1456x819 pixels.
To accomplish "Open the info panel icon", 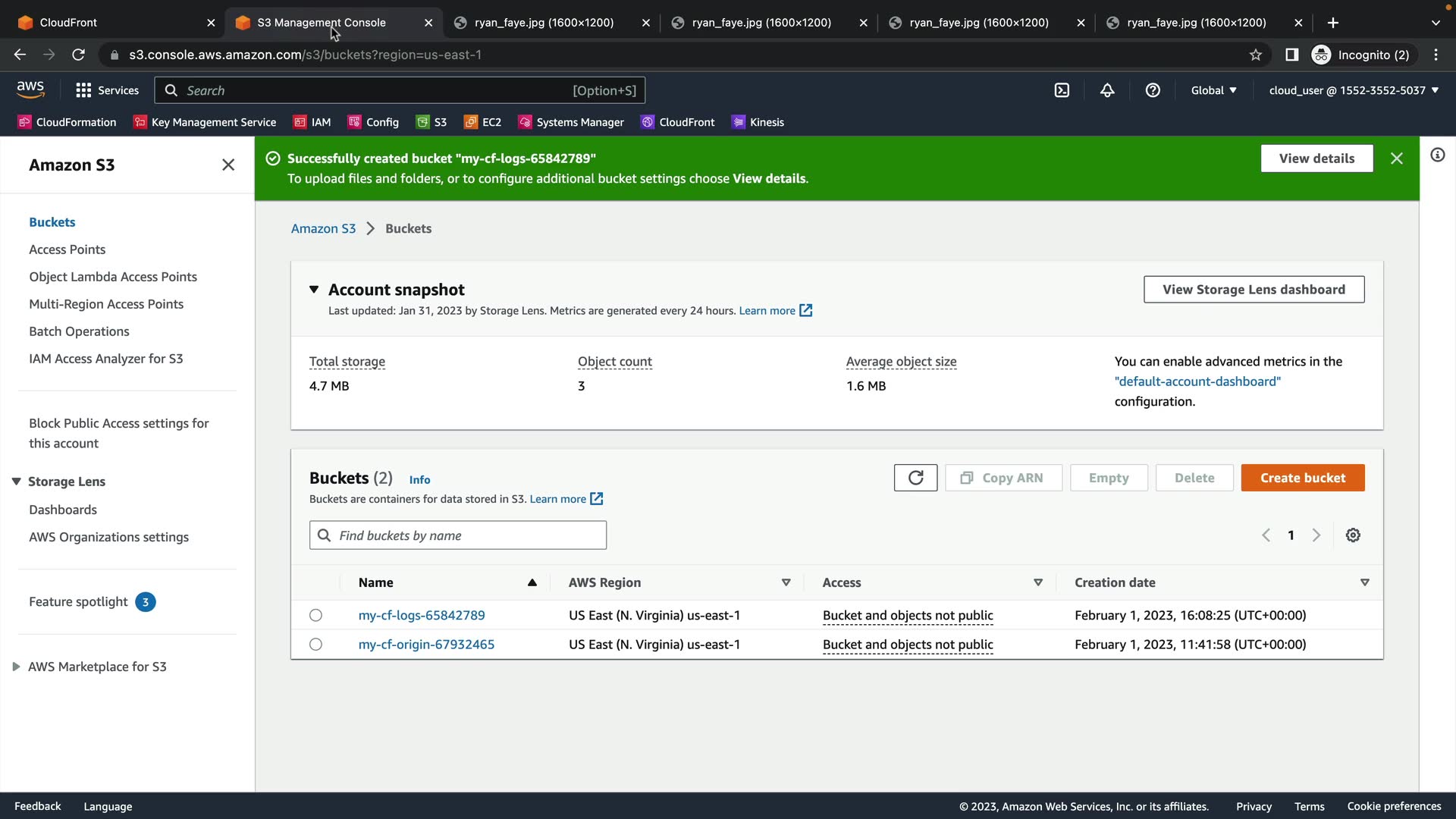I will 1437,155.
